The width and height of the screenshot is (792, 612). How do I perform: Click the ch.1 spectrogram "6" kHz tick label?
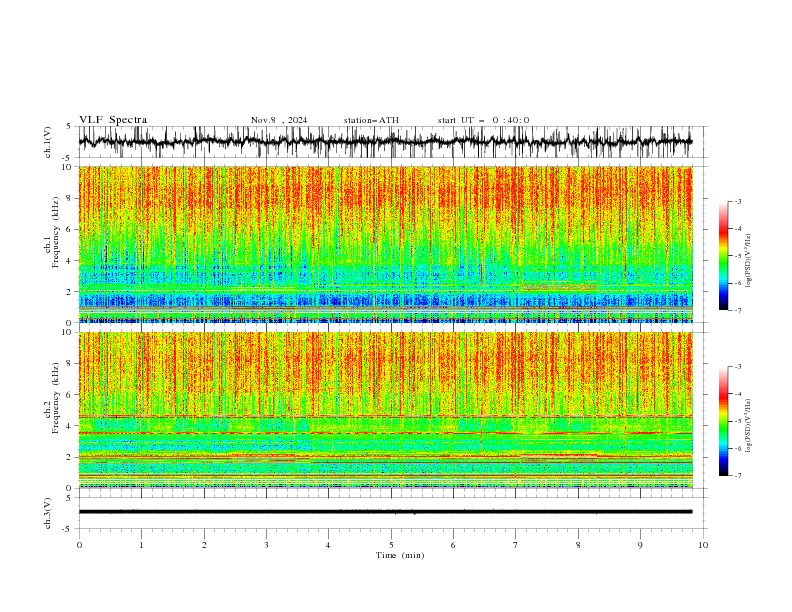(x=69, y=229)
